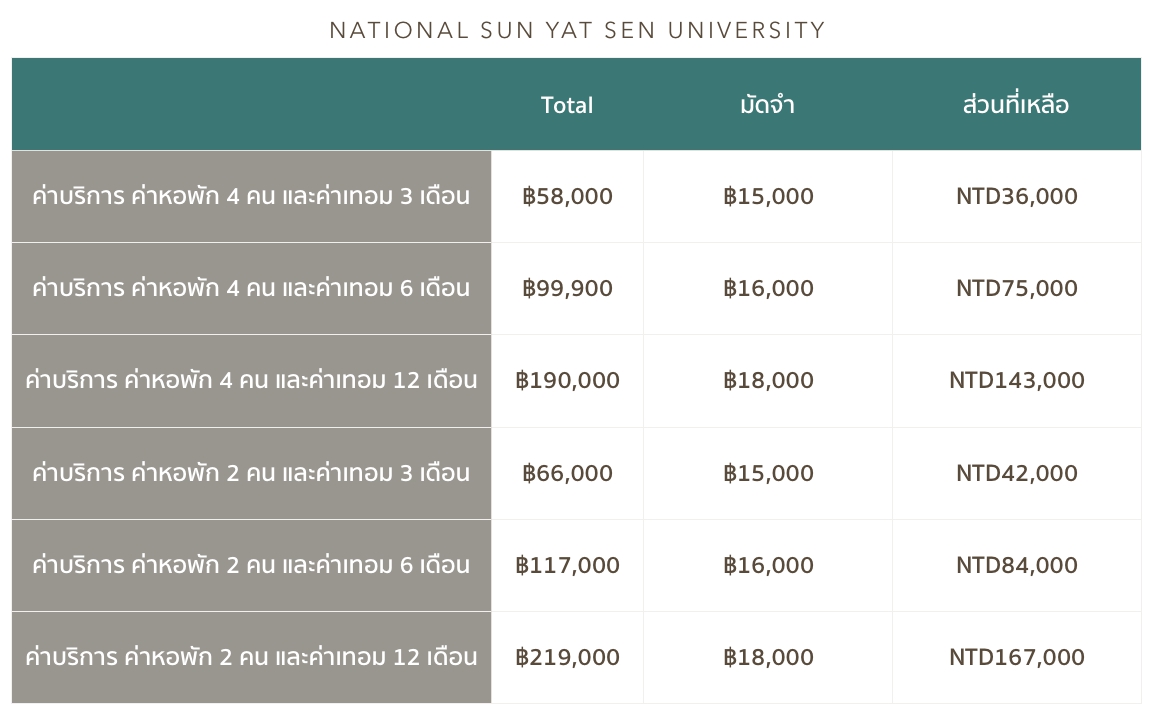Select the มัดจำ column header
The width and height of the screenshot is (1154, 716).
click(x=768, y=104)
